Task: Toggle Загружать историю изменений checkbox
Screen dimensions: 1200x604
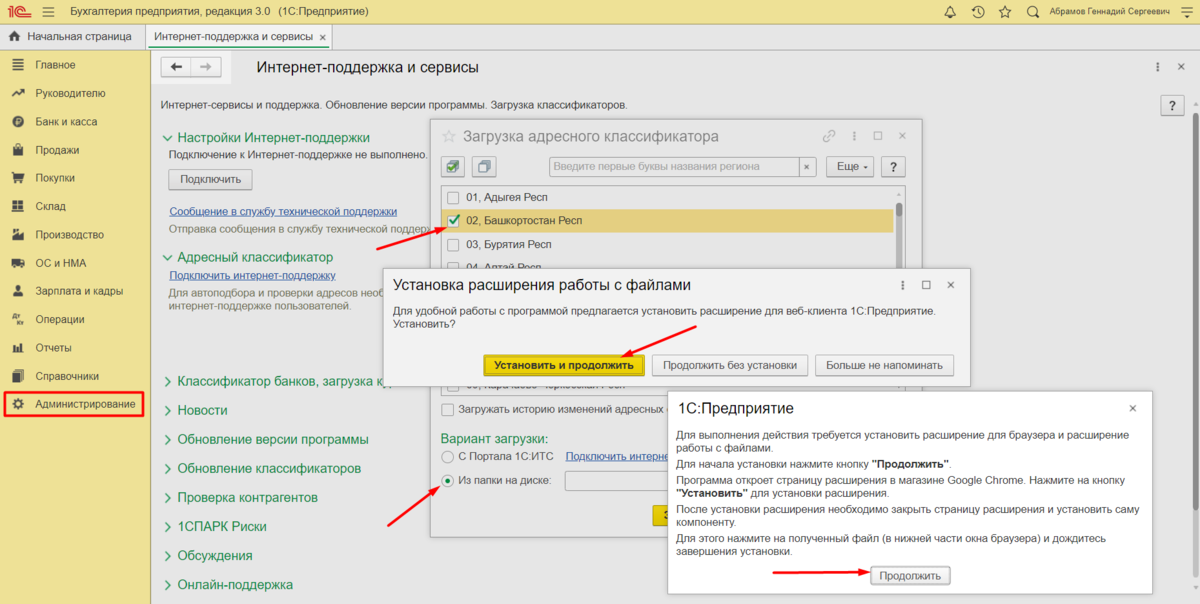Action: click(x=448, y=409)
